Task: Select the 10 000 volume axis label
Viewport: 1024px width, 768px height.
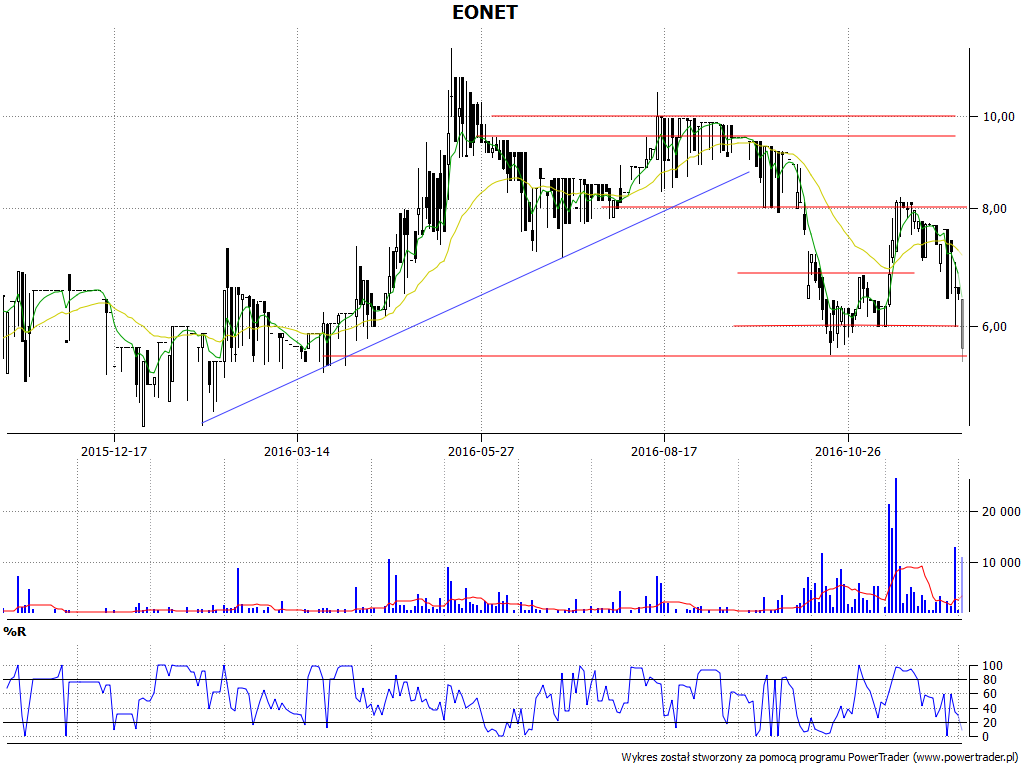Action: pos(999,563)
